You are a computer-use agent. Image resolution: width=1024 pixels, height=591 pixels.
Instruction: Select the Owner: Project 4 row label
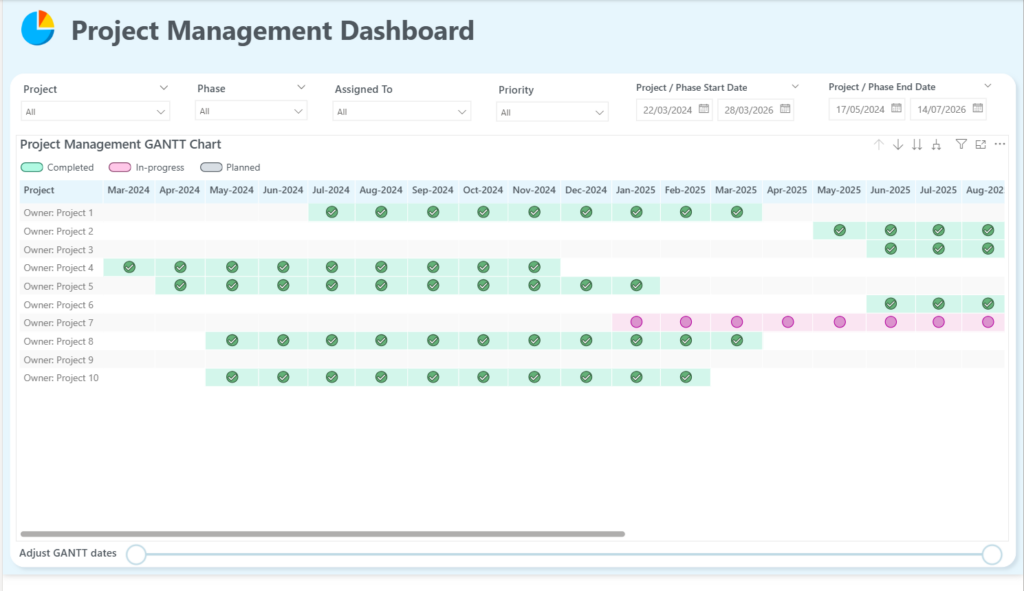[x=58, y=267]
